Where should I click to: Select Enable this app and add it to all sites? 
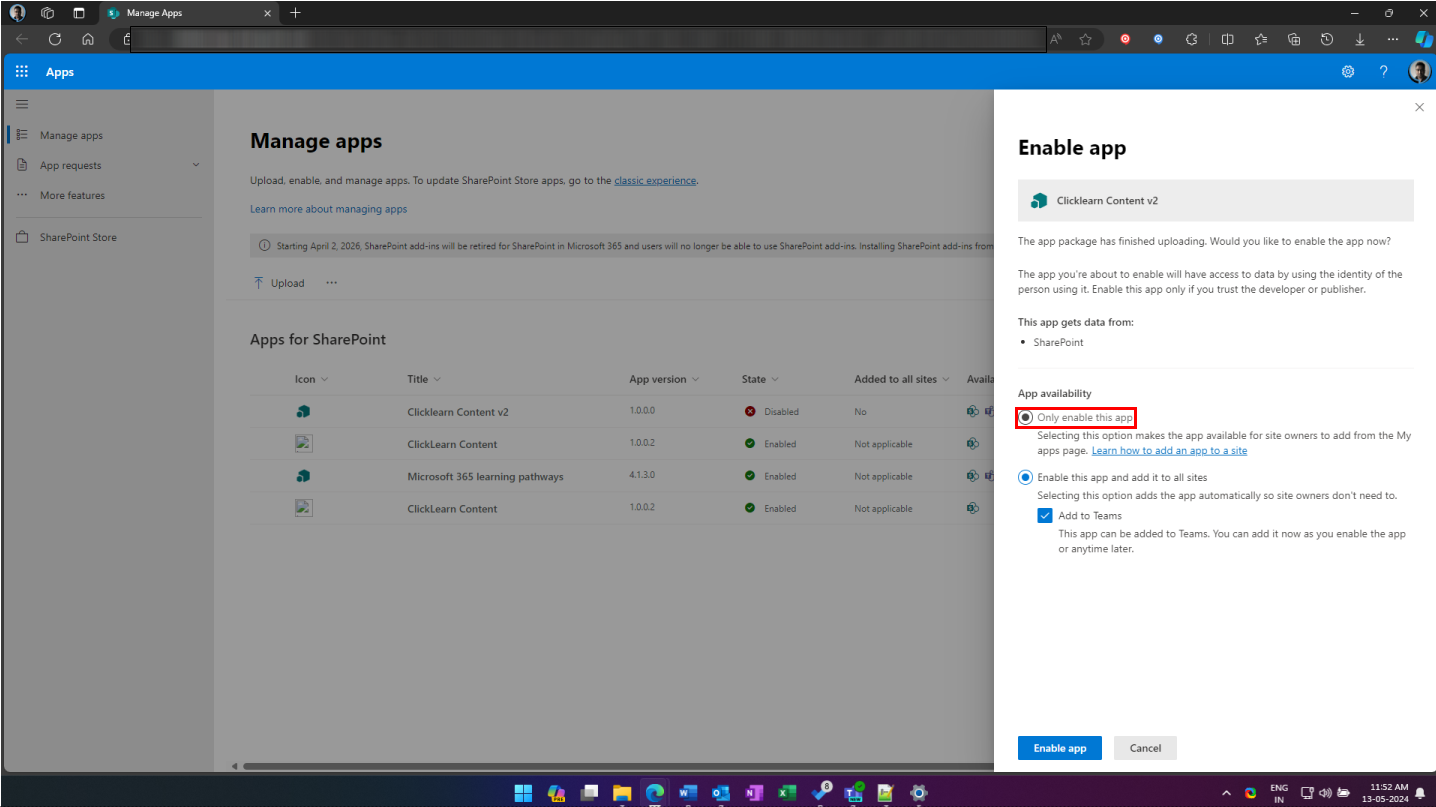(x=1025, y=477)
